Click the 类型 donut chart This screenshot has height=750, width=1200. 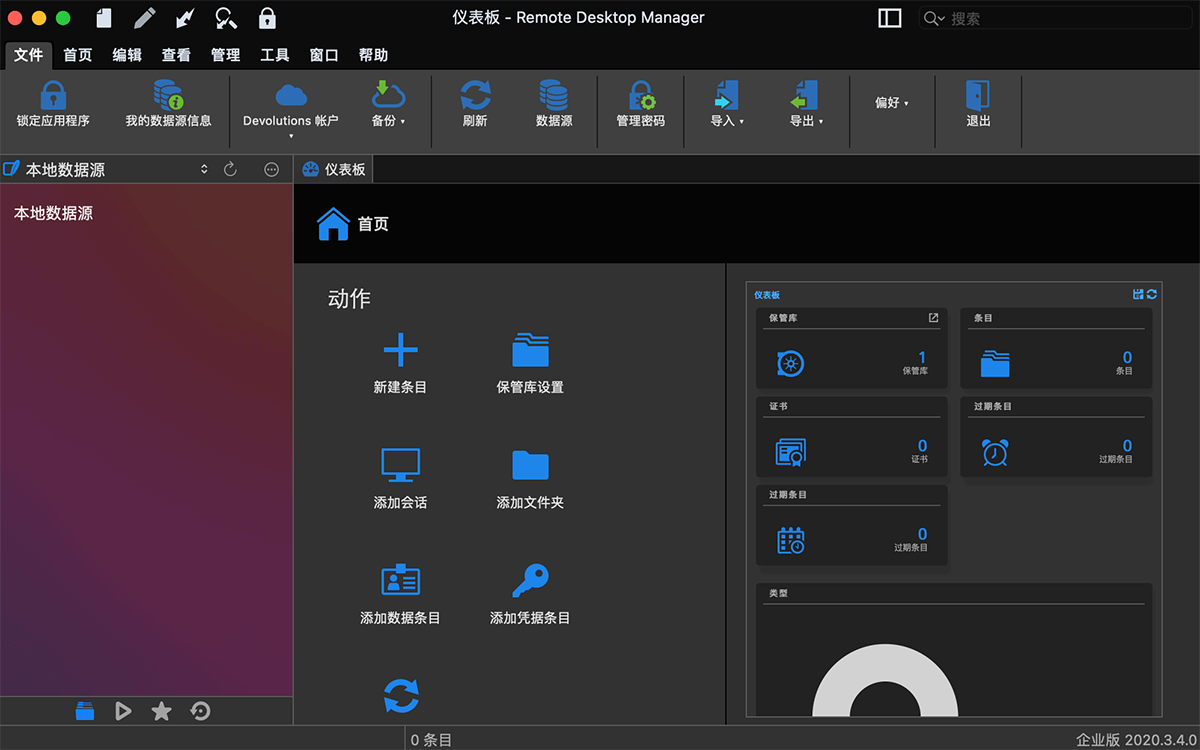(887, 680)
